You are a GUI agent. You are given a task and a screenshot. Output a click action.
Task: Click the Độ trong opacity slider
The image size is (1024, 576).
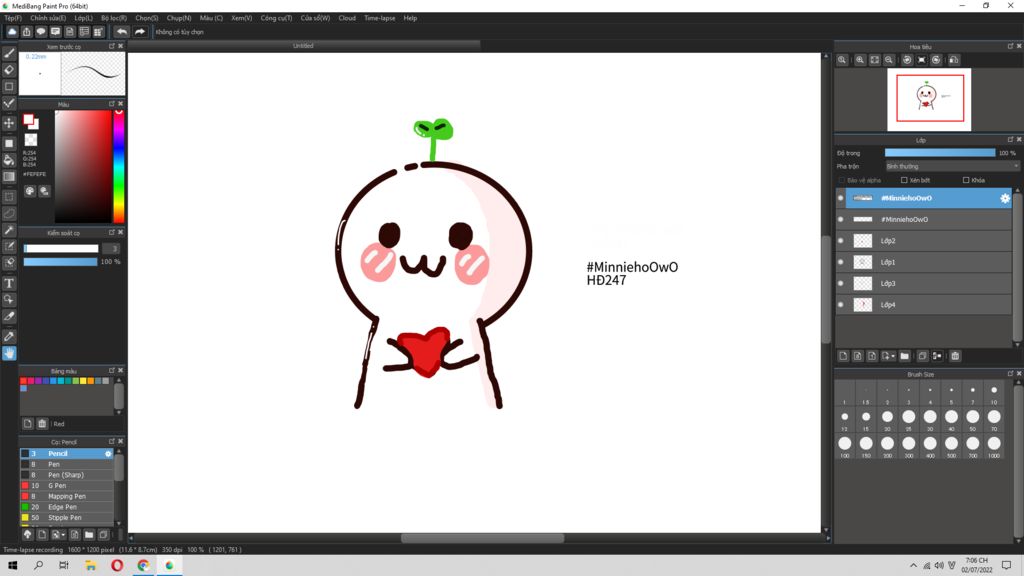point(939,153)
